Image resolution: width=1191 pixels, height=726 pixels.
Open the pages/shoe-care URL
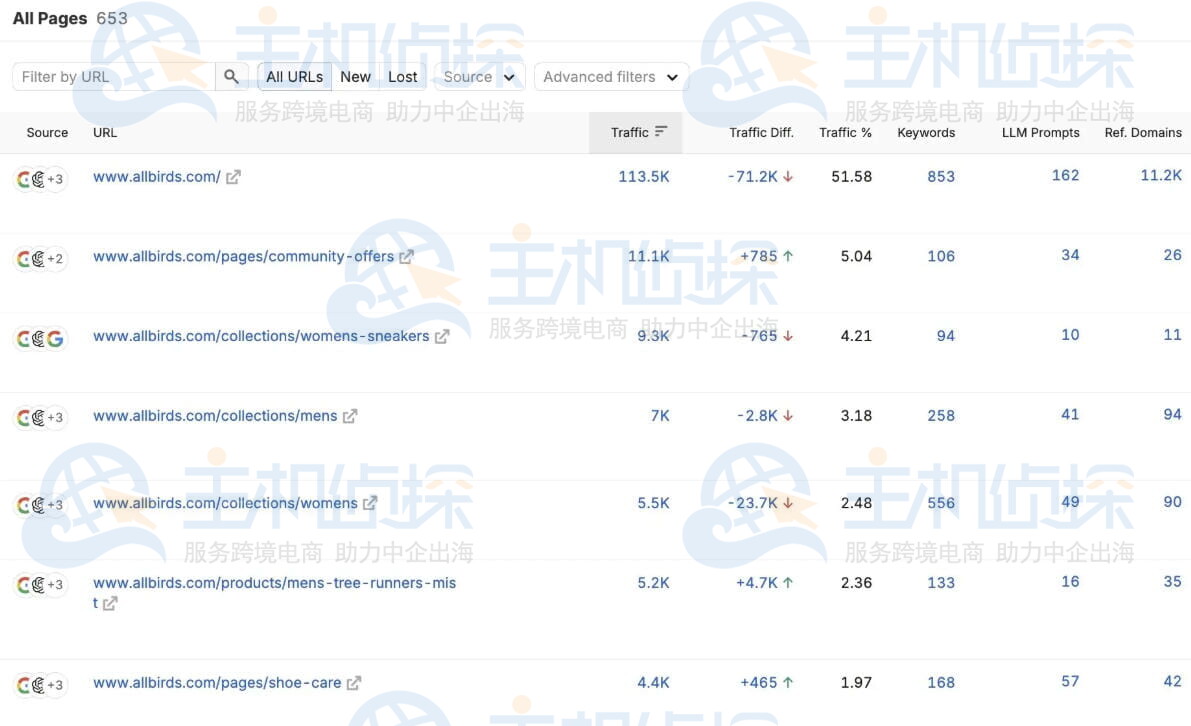(x=217, y=683)
